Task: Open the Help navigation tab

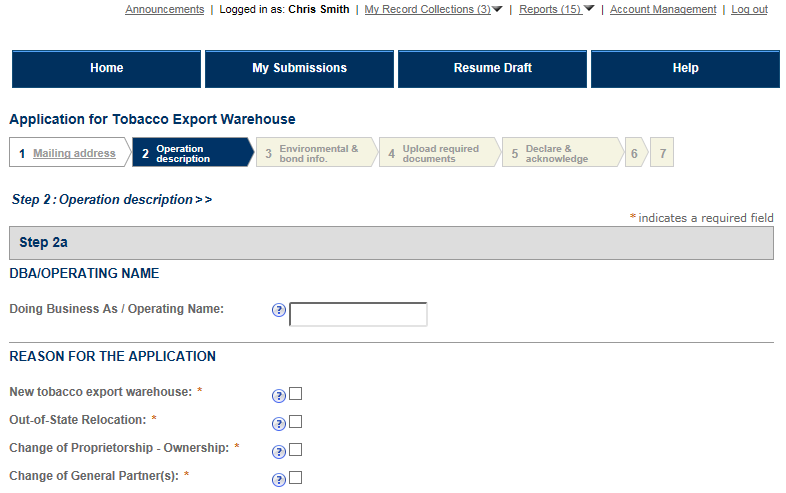Action: [685, 69]
